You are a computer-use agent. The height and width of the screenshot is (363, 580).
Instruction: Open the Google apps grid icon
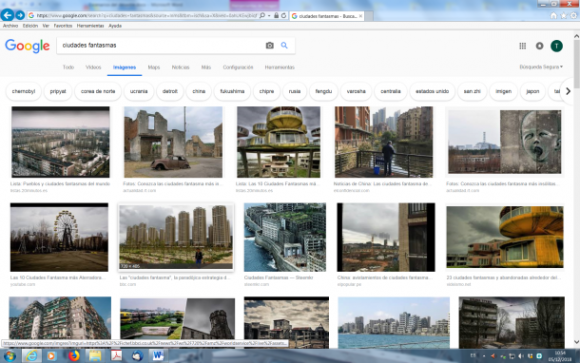tap(522, 46)
